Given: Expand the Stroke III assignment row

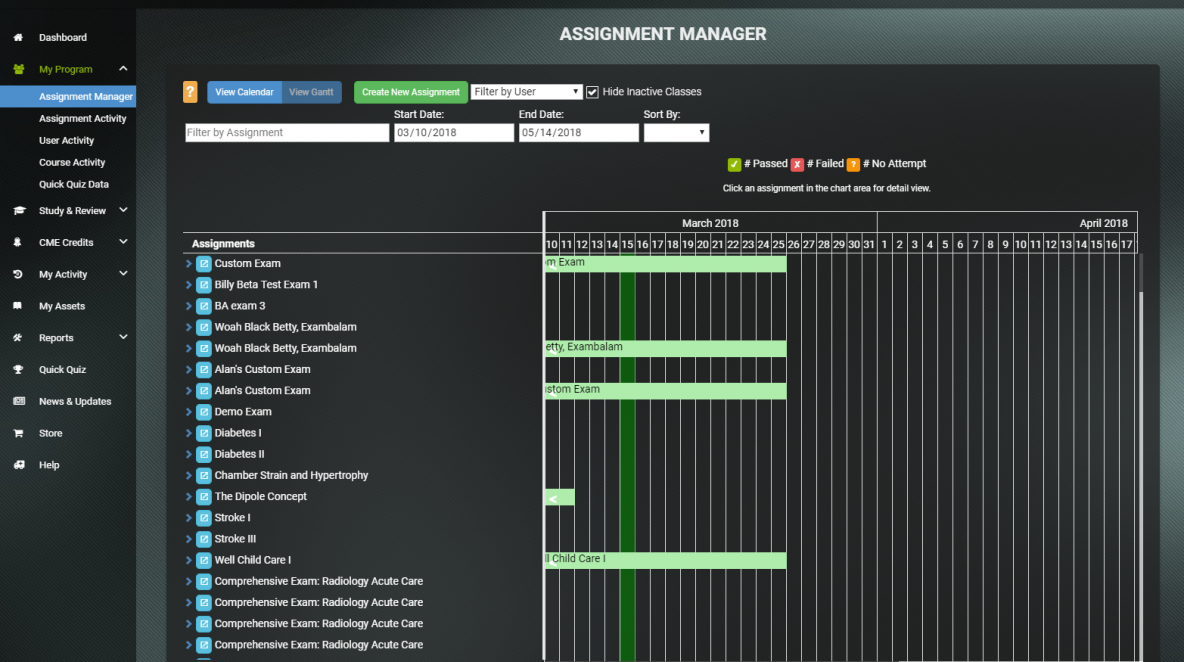Looking at the screenshot, I should 189,539.
